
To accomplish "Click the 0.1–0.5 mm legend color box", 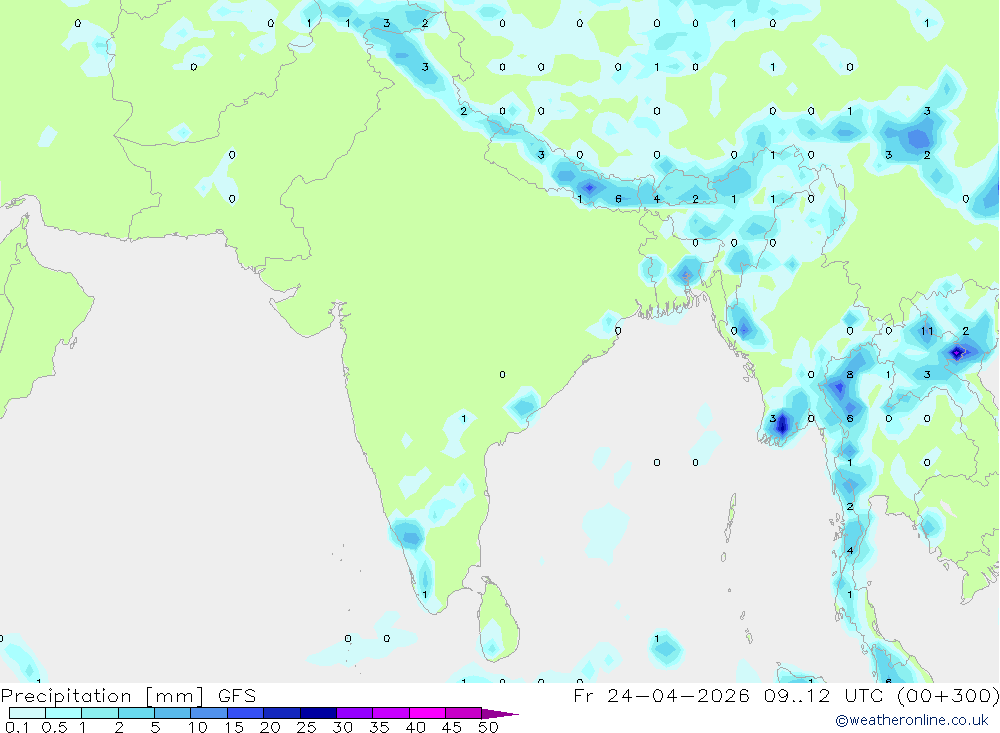I will [27, 713].
